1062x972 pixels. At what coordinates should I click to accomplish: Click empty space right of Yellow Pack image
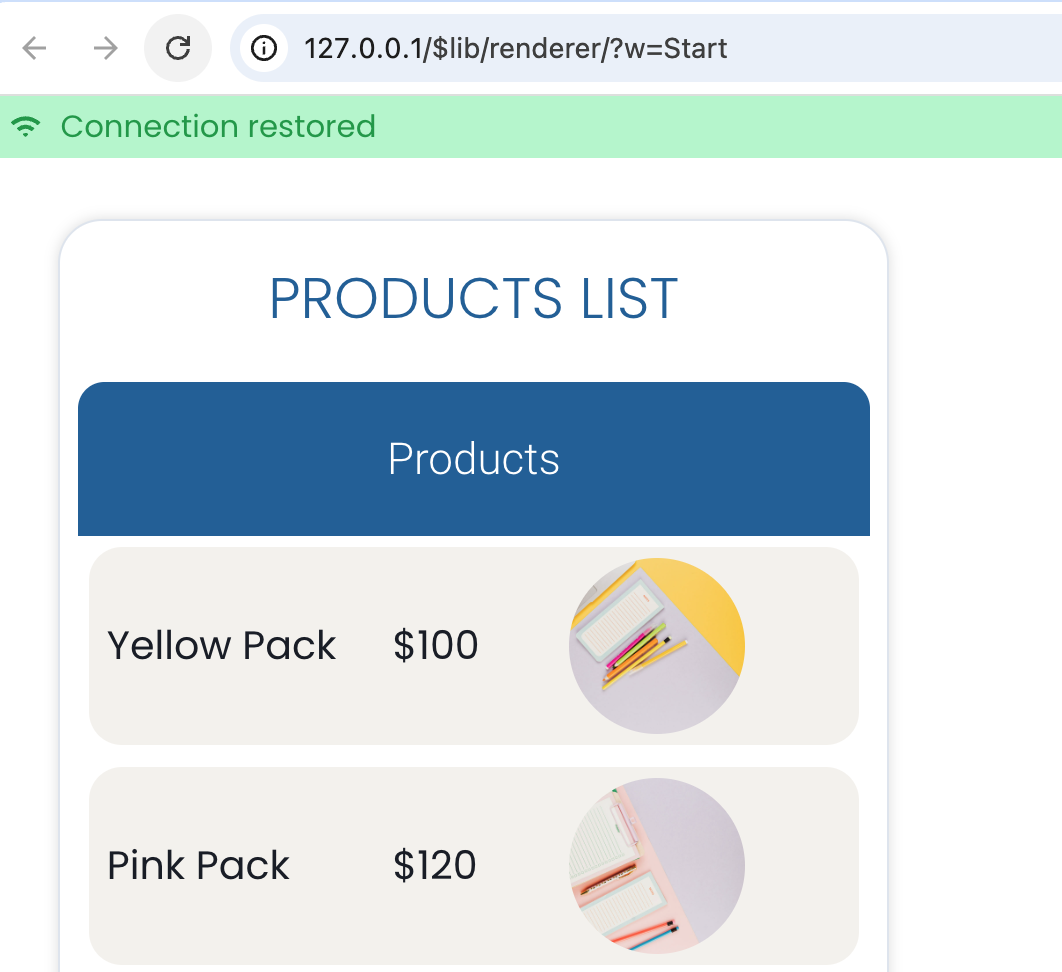click(x=800, y=646)
